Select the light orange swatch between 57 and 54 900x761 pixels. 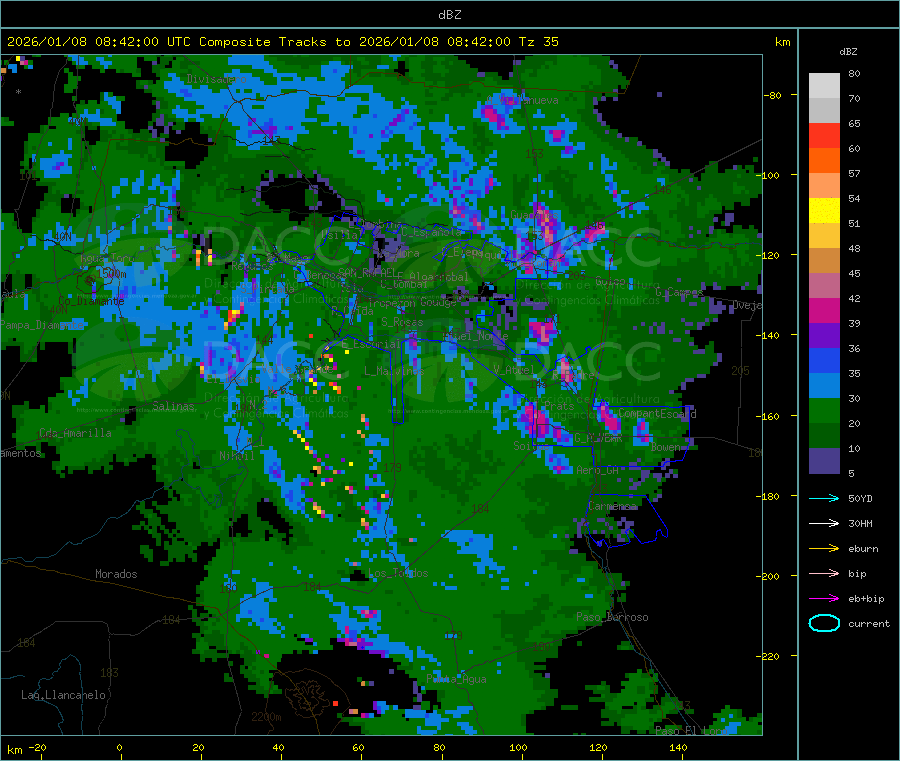pos(824,185)
